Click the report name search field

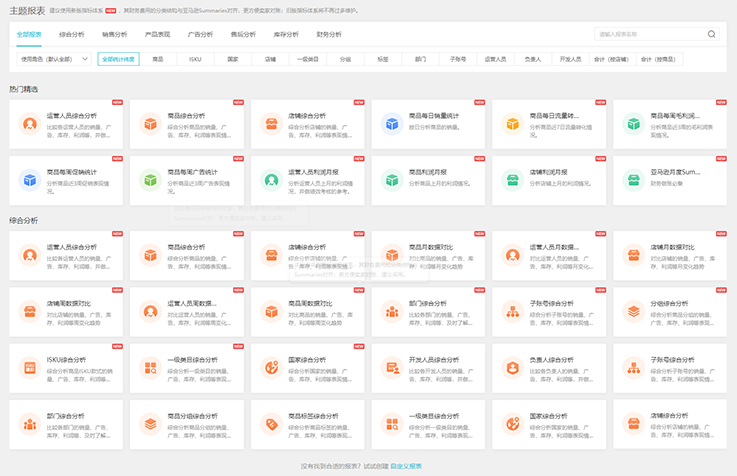click(x=648, y=34)
